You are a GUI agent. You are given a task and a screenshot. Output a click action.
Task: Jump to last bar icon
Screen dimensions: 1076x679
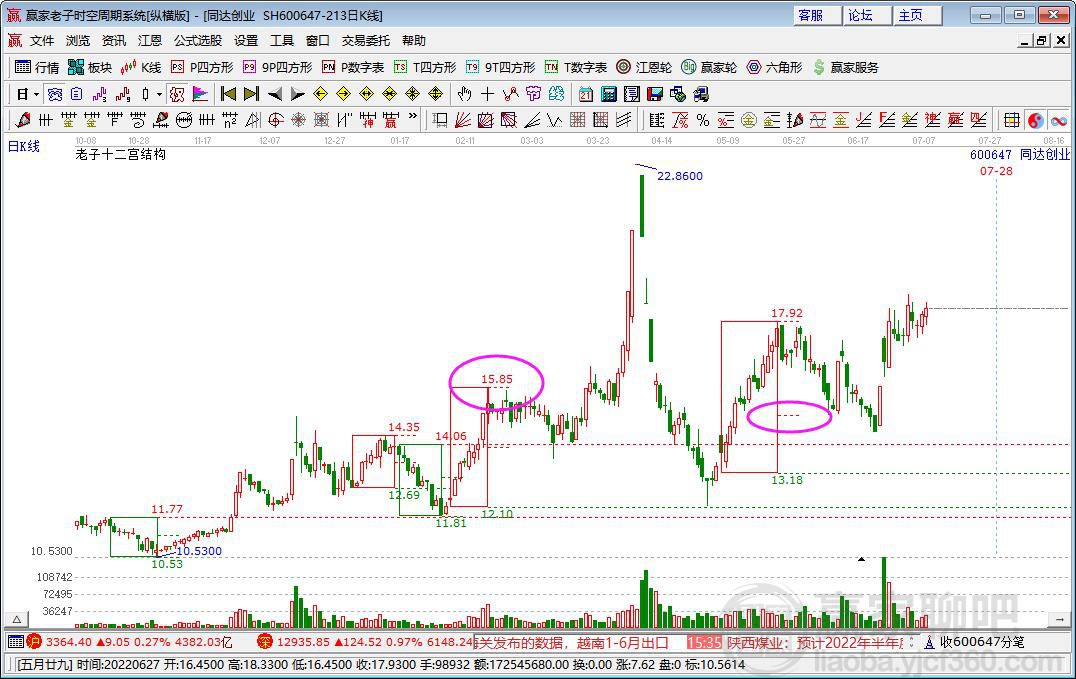251,94
